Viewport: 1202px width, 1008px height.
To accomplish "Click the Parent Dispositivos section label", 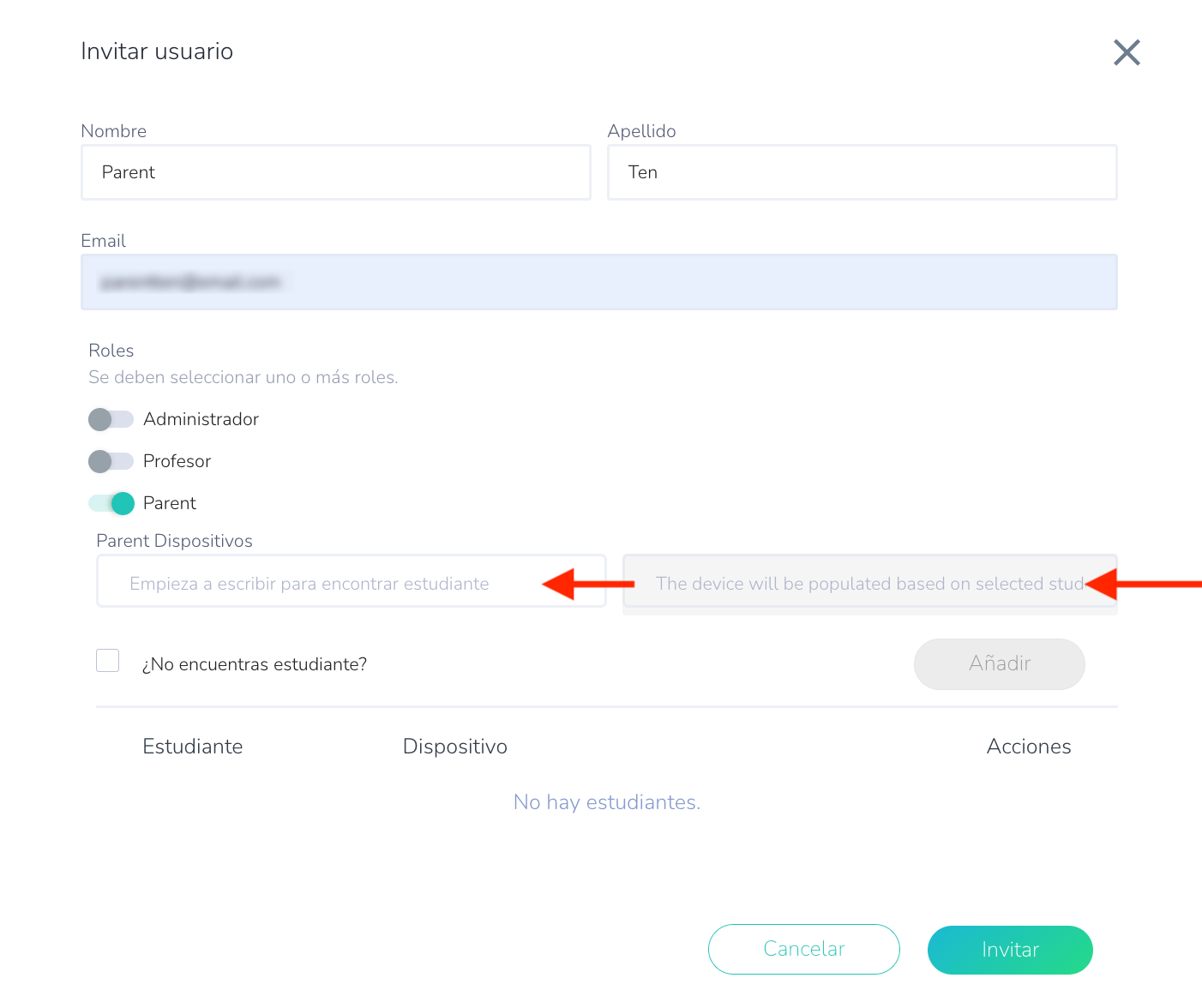I will [174, 541].
